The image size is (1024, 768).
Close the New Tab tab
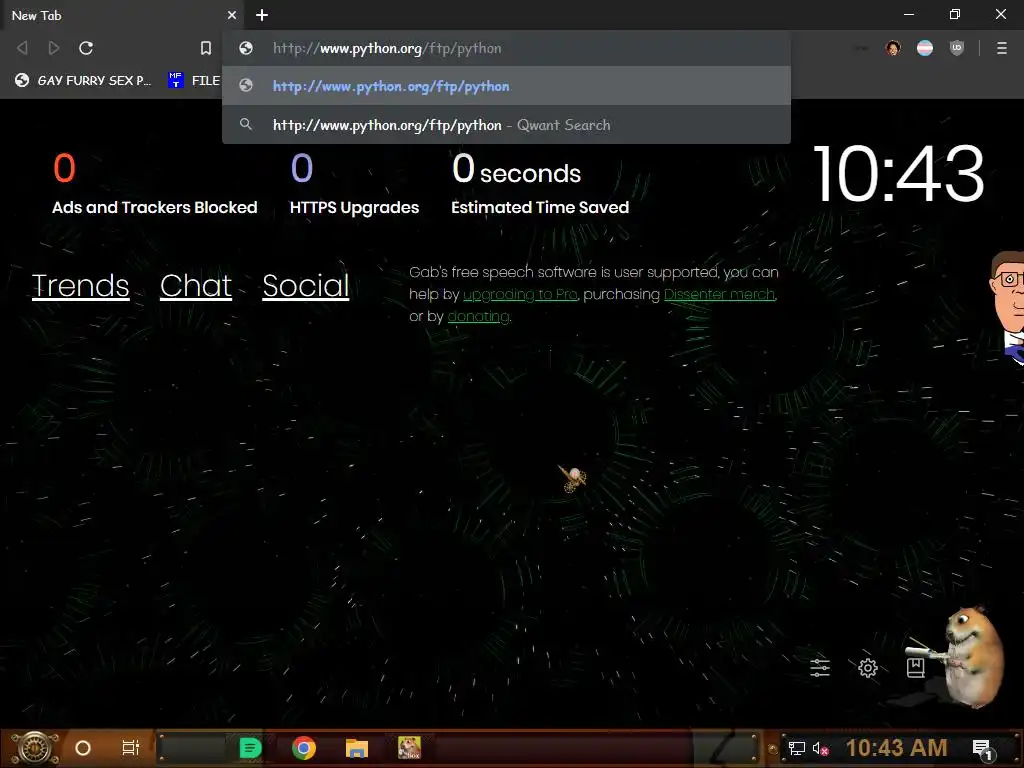232,15
